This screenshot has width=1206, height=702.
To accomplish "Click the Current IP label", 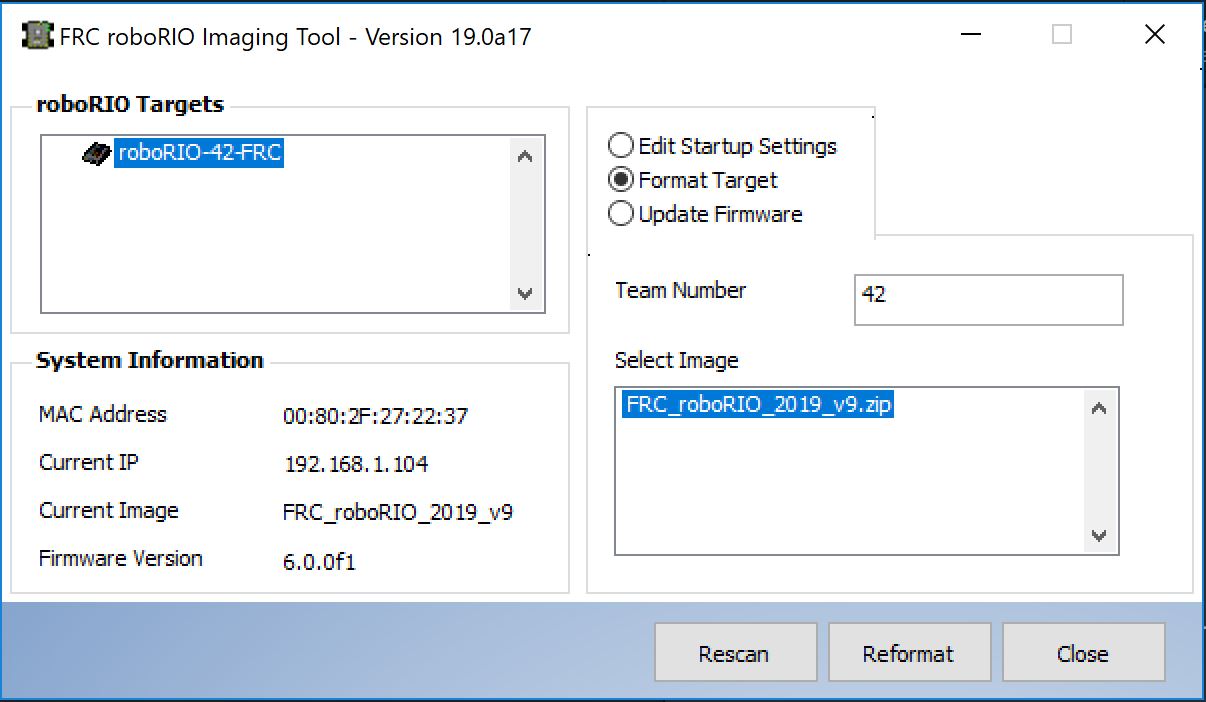I will click(x=89, y=462).
